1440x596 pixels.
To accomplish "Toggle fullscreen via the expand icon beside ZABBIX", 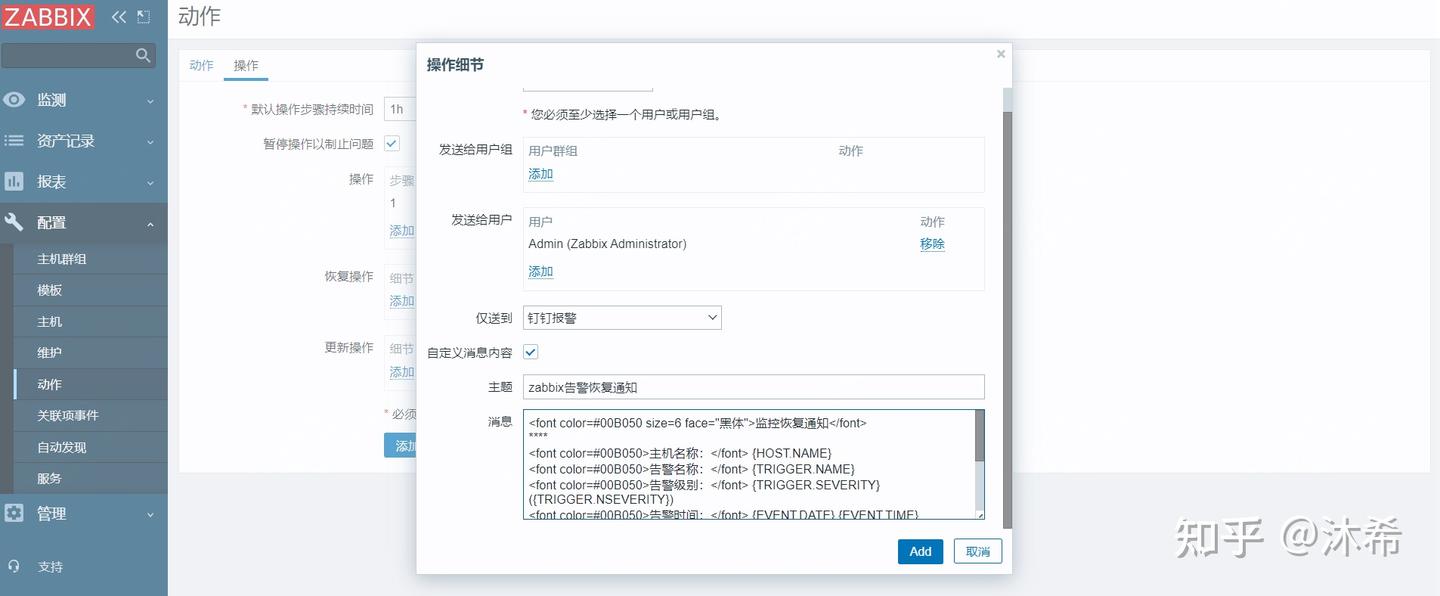I will (x=142, y=16).
